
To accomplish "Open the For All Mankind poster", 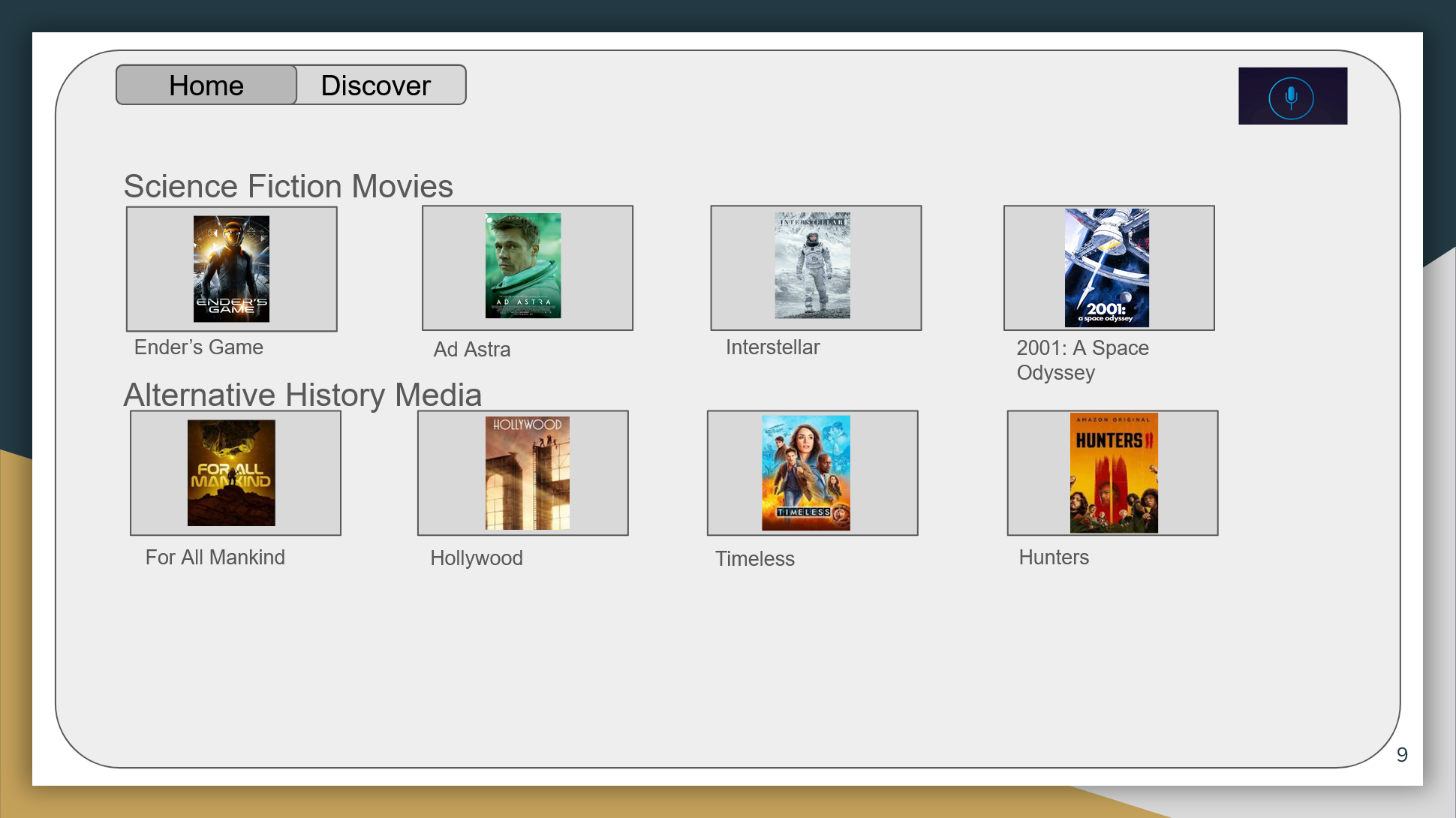I will point(231,472).
